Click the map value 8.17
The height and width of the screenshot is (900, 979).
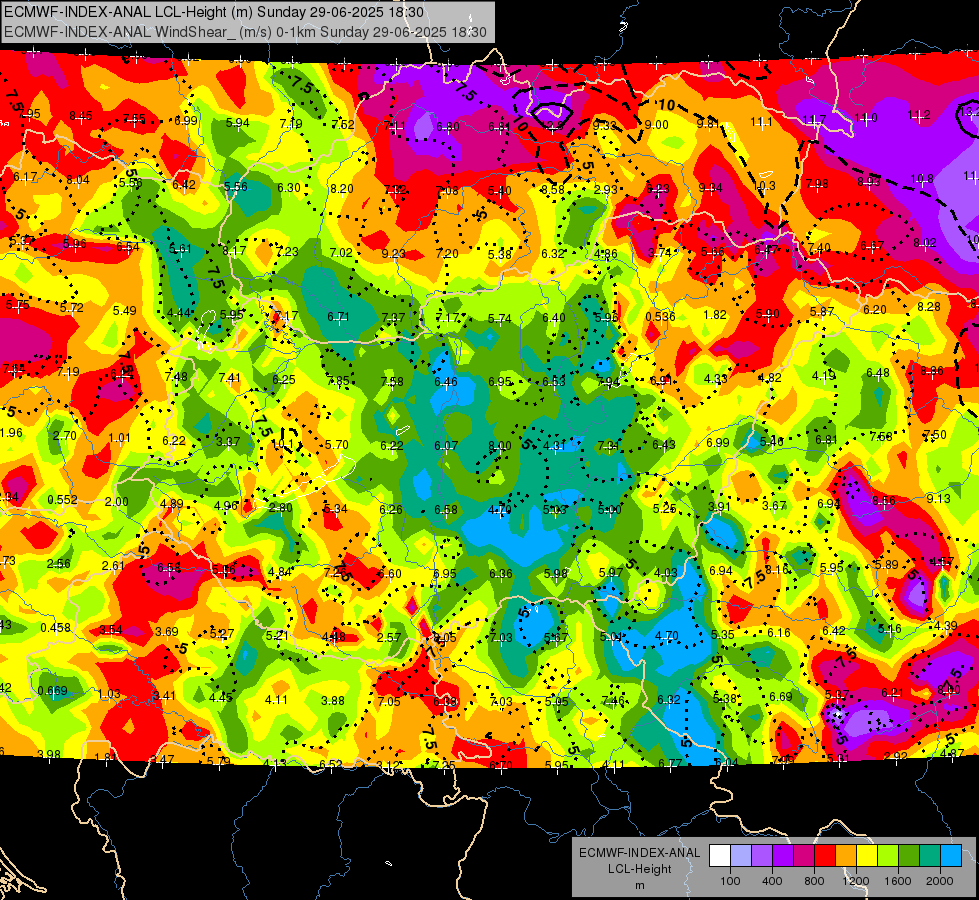pyautogui.click(x=234, y=250)
